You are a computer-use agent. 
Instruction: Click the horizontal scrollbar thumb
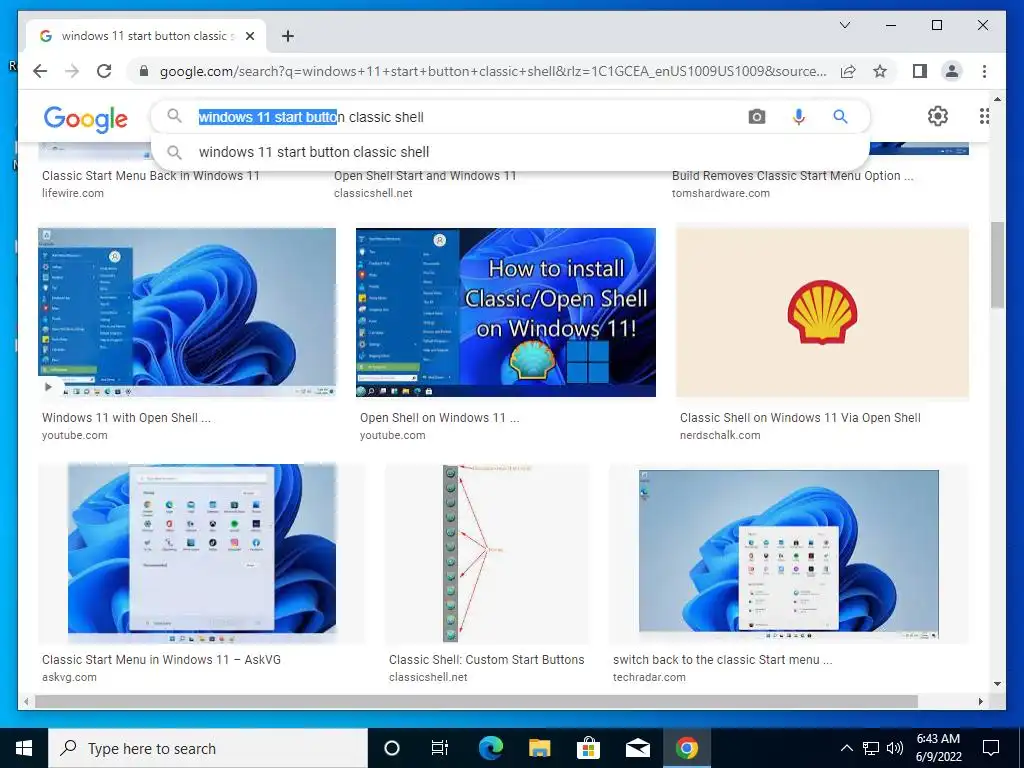(x=476, y=701)
